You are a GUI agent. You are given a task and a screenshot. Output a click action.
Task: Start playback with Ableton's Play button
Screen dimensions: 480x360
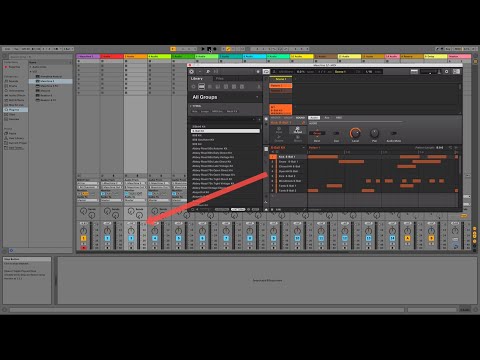tap(203, 49)
